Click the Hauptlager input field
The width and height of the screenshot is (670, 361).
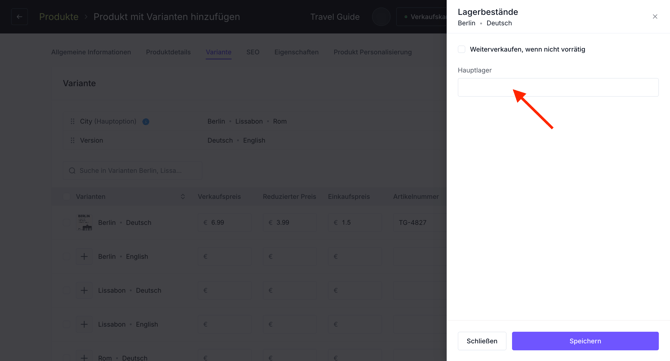coord(558,88)
